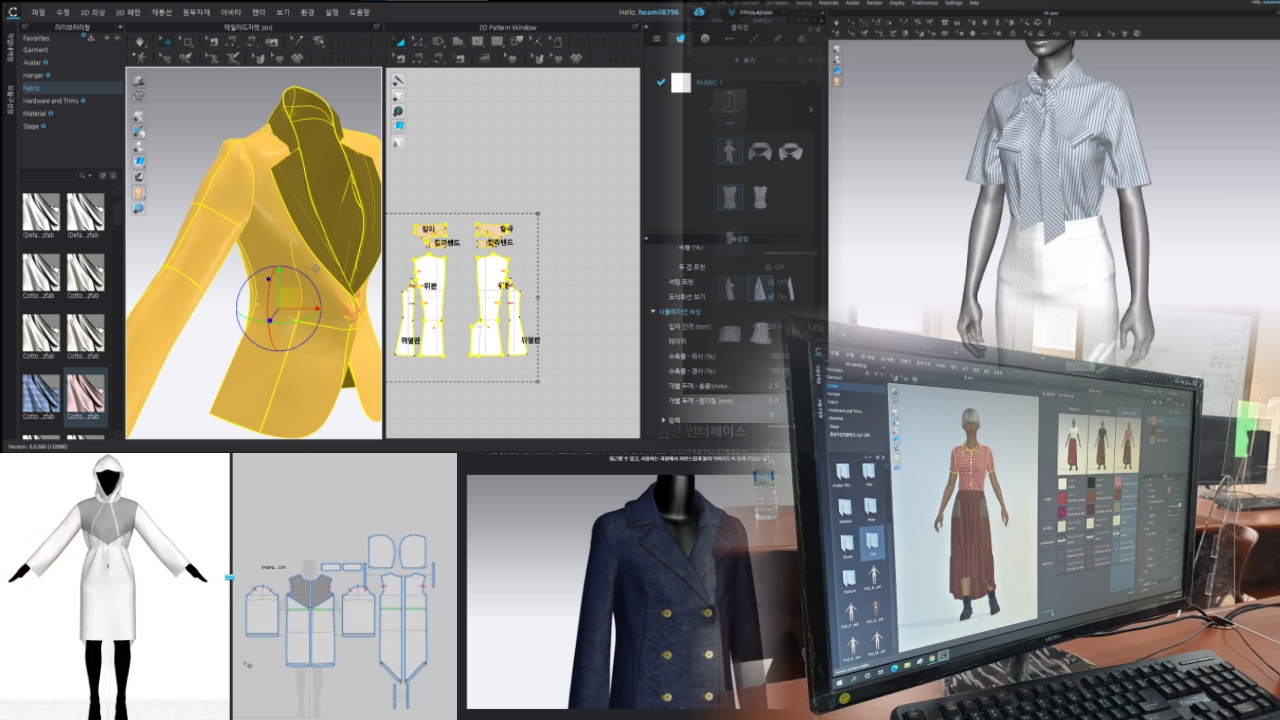Image resolution: width=1280 pixels, height=720 pixels.
Task: Click the library search input field
Action: click(47, 175)
